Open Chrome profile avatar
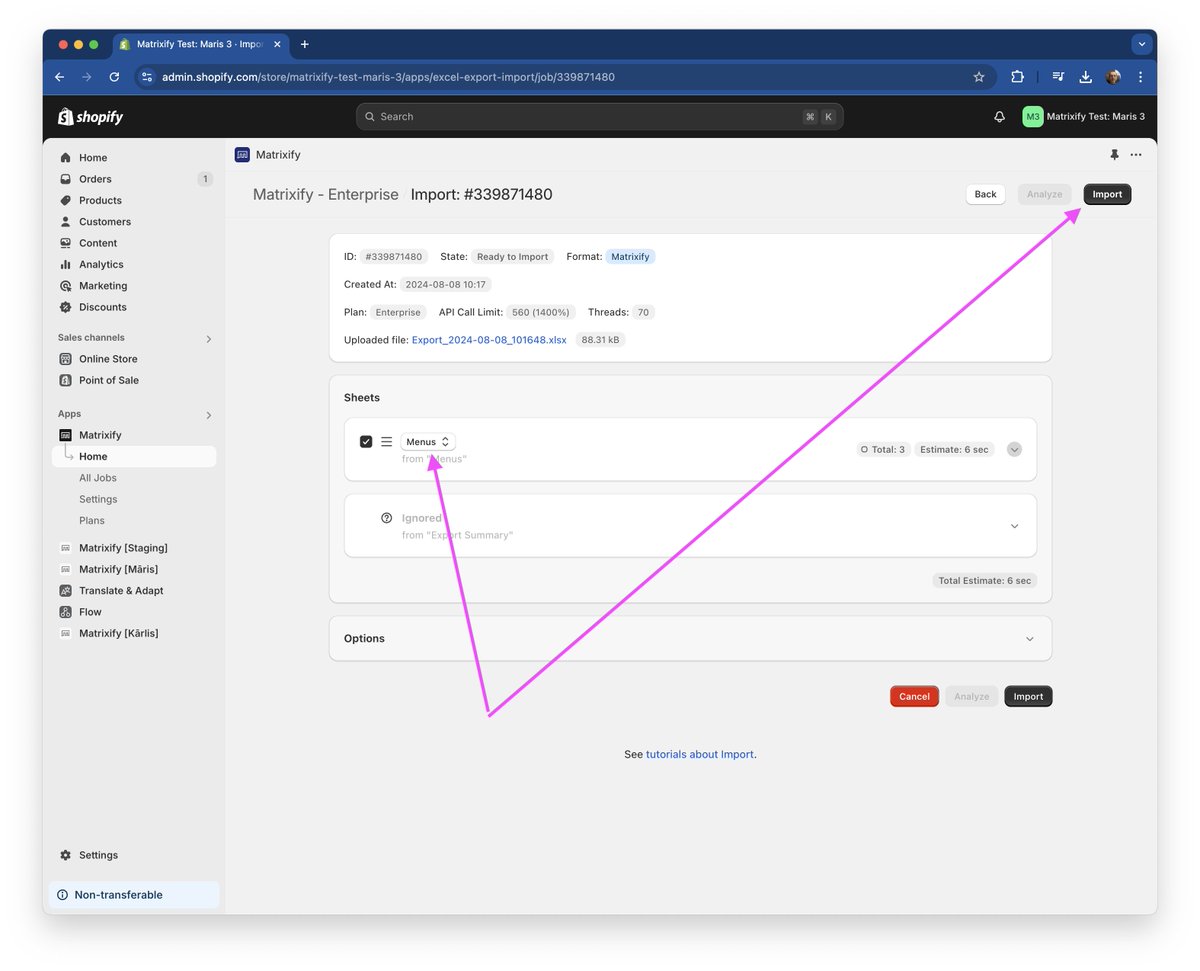 tap(1113, 77)
